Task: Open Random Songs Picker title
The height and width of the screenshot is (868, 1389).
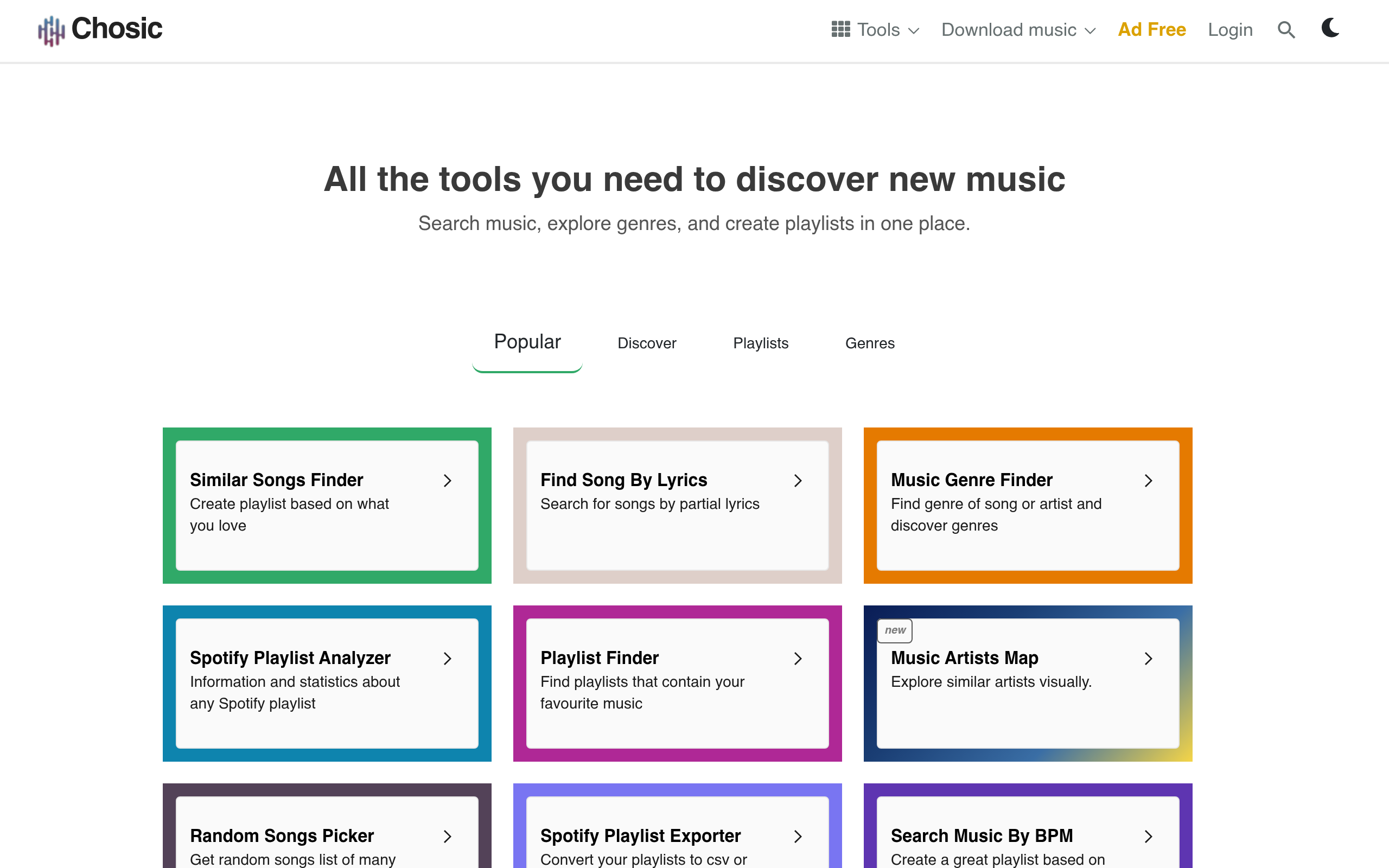Action: 282,836
